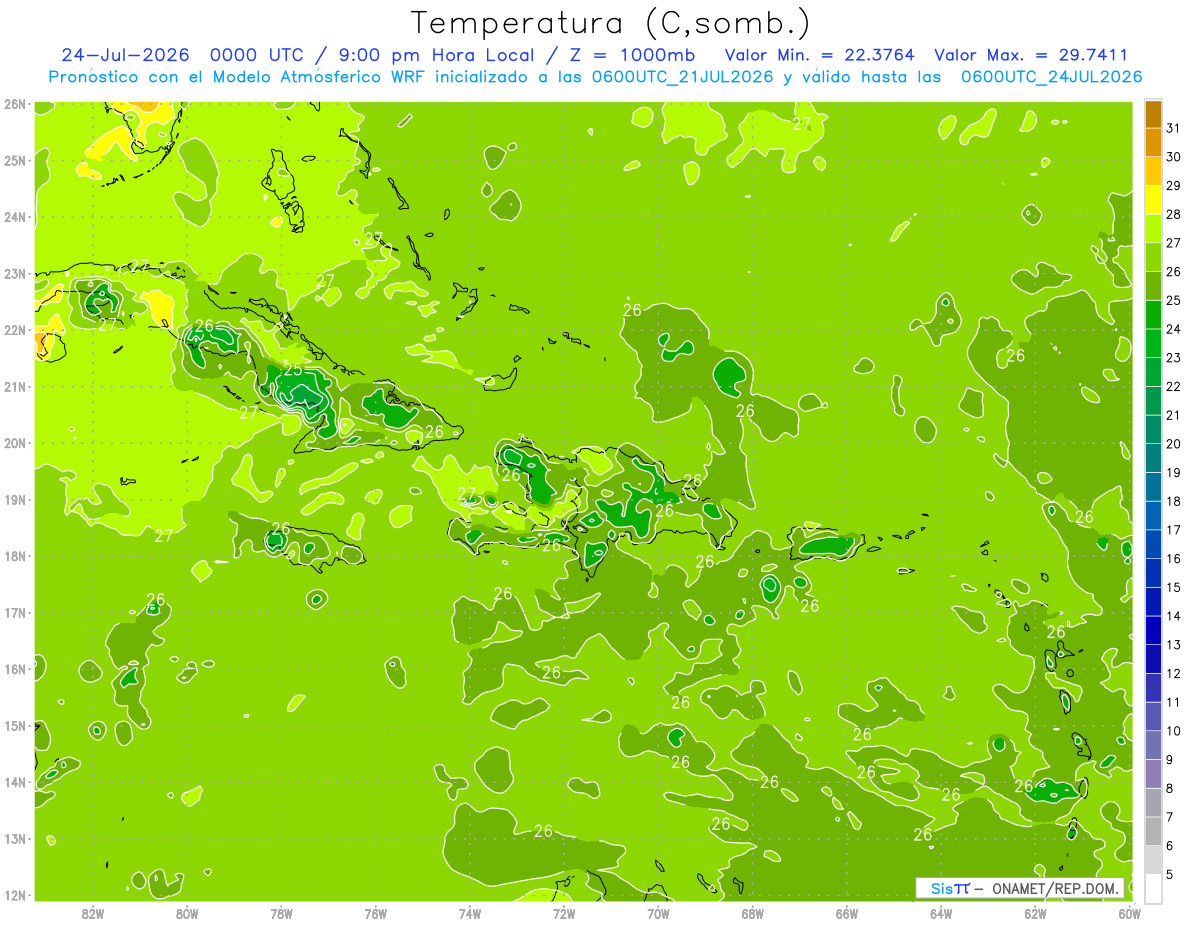Select the init time "0600UTC_21JUL2026"
This screenshot has width=1200, height=927.
[x=681, y=77]
